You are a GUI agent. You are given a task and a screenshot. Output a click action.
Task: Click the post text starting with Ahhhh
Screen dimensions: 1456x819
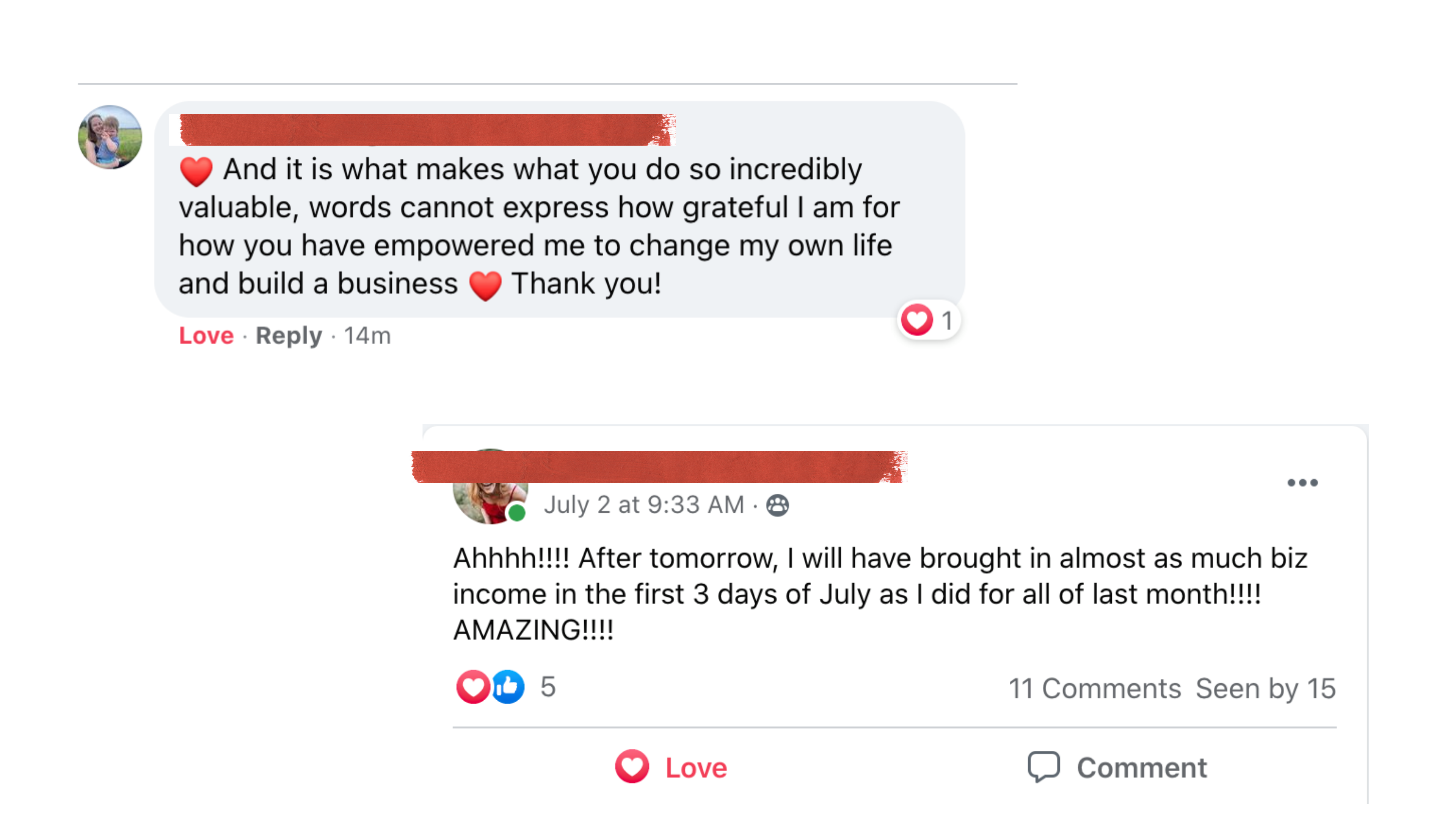click(x=880, y=593)
